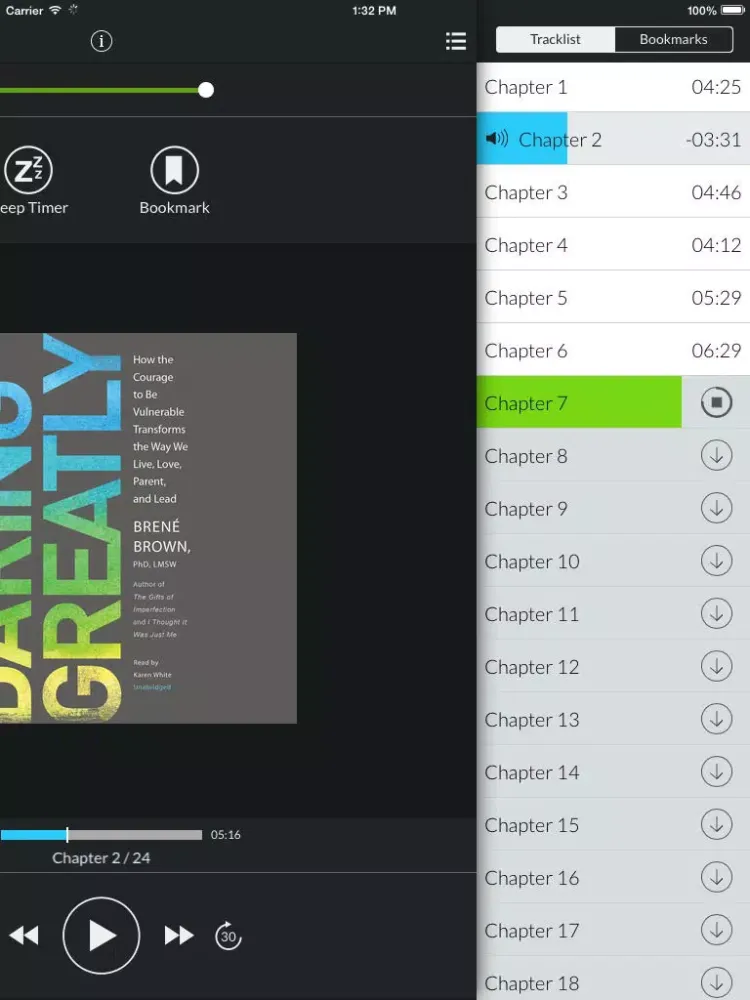Download Chapter 10
The height and width of the screenshot is (1000, 750).
[716, 561]
